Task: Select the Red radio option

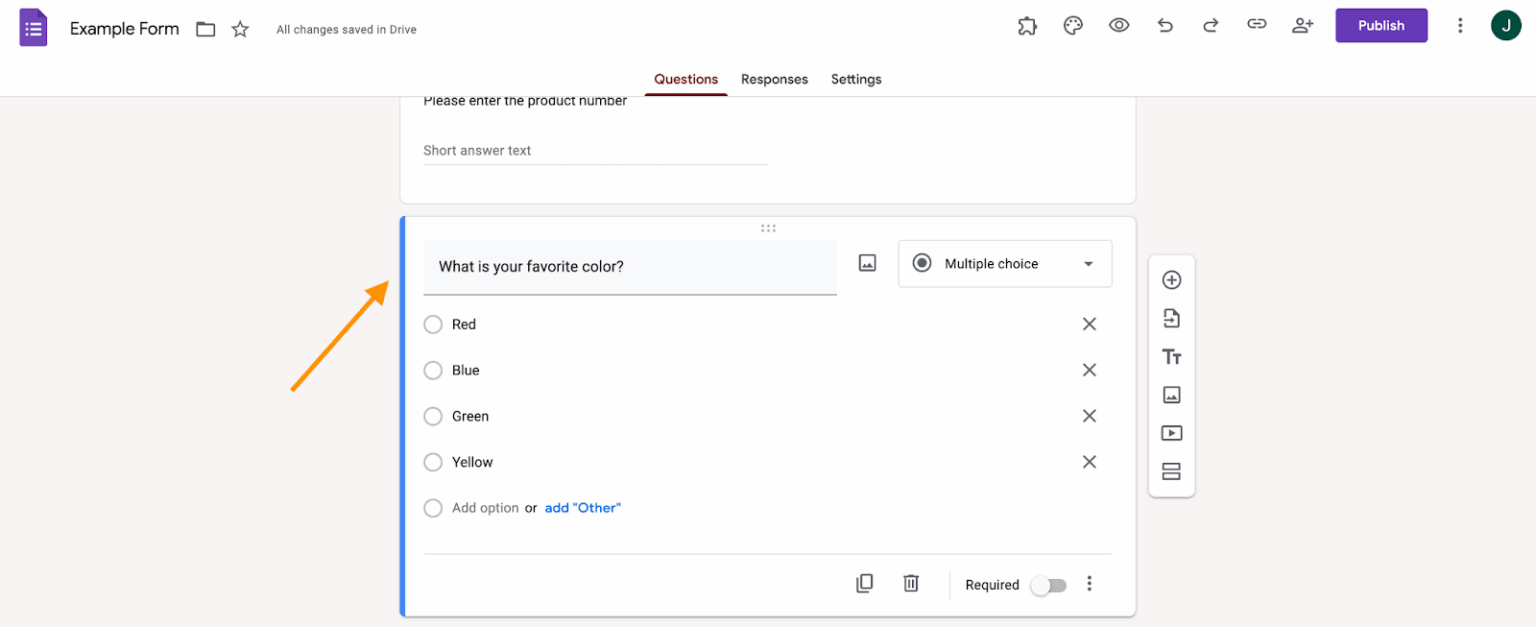Action: [x=433, y=324]
